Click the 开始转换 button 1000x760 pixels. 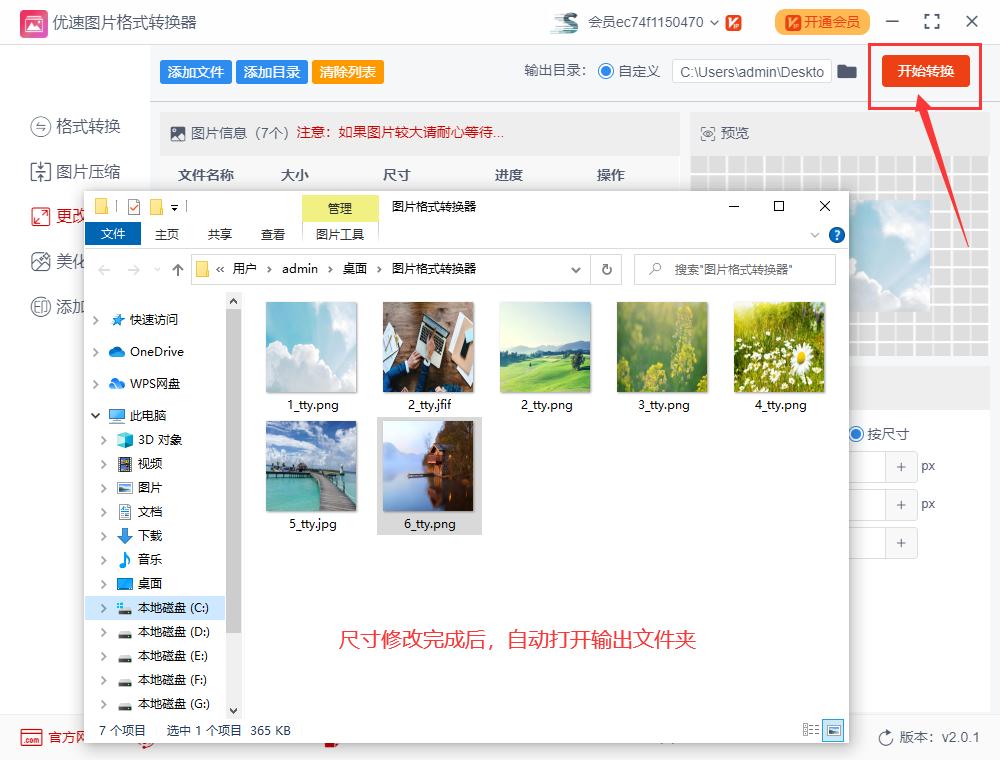click(x=924, y=71)
